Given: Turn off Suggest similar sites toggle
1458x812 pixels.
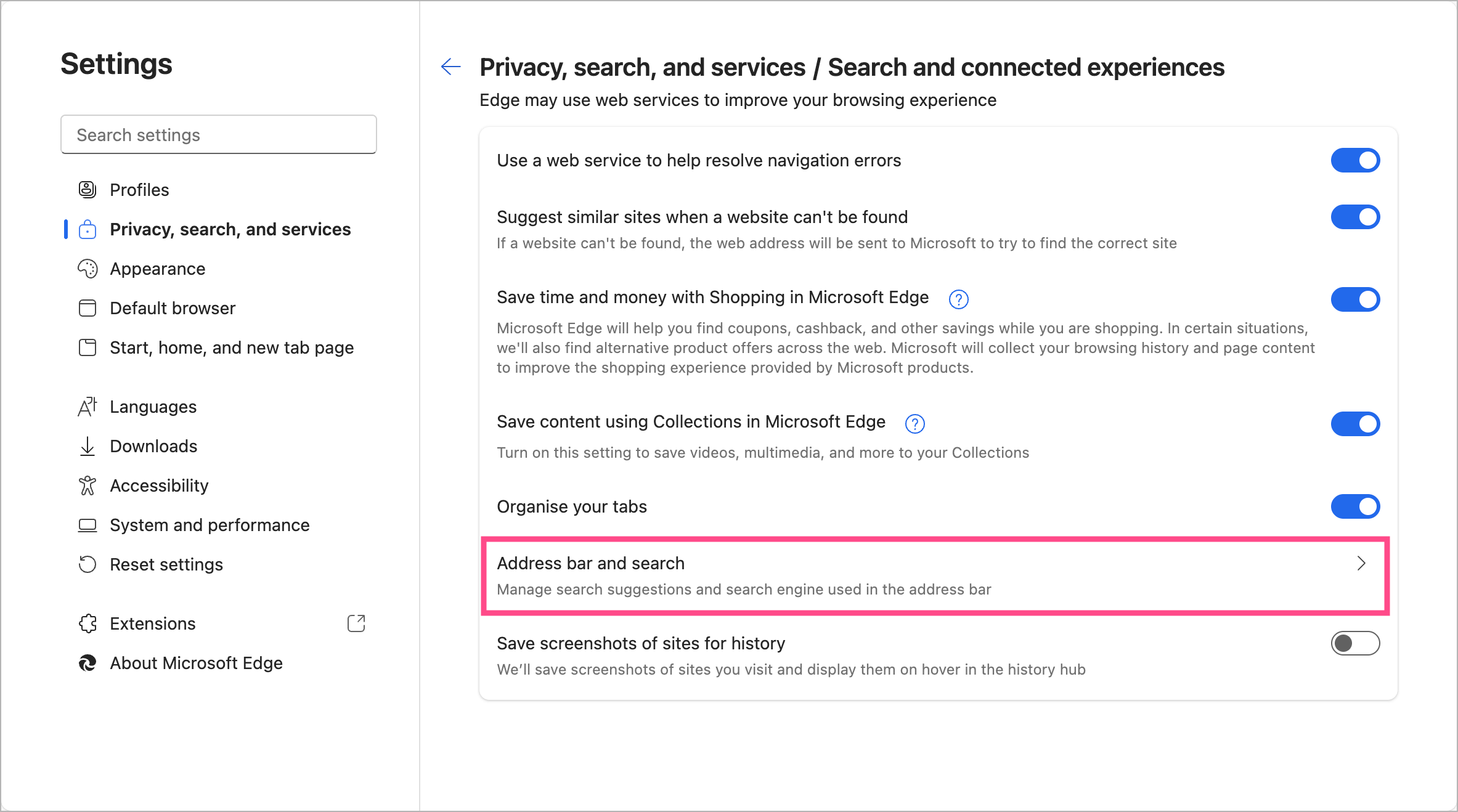Looking at the screenshot, I should point(1354,217).
